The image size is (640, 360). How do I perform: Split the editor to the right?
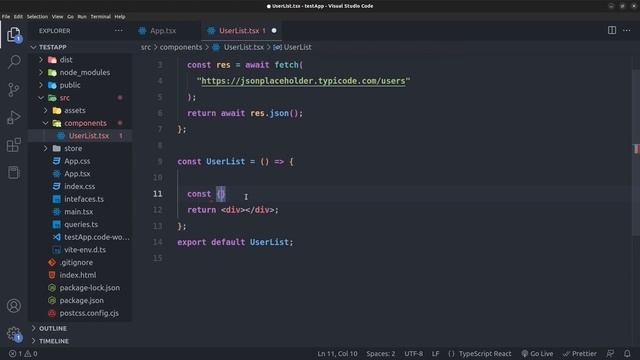tap(611, 30)
